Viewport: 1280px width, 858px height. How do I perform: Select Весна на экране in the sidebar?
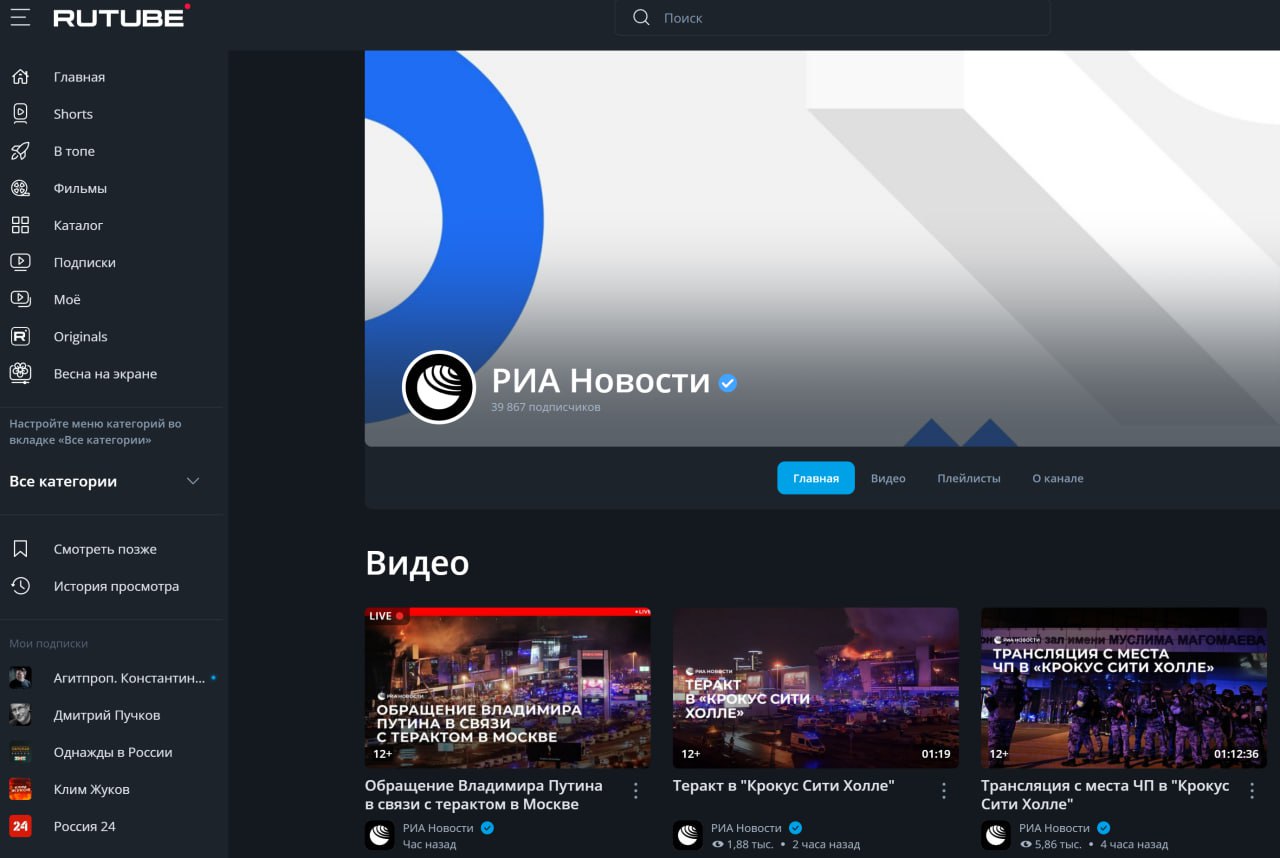(x=104, y=373)
